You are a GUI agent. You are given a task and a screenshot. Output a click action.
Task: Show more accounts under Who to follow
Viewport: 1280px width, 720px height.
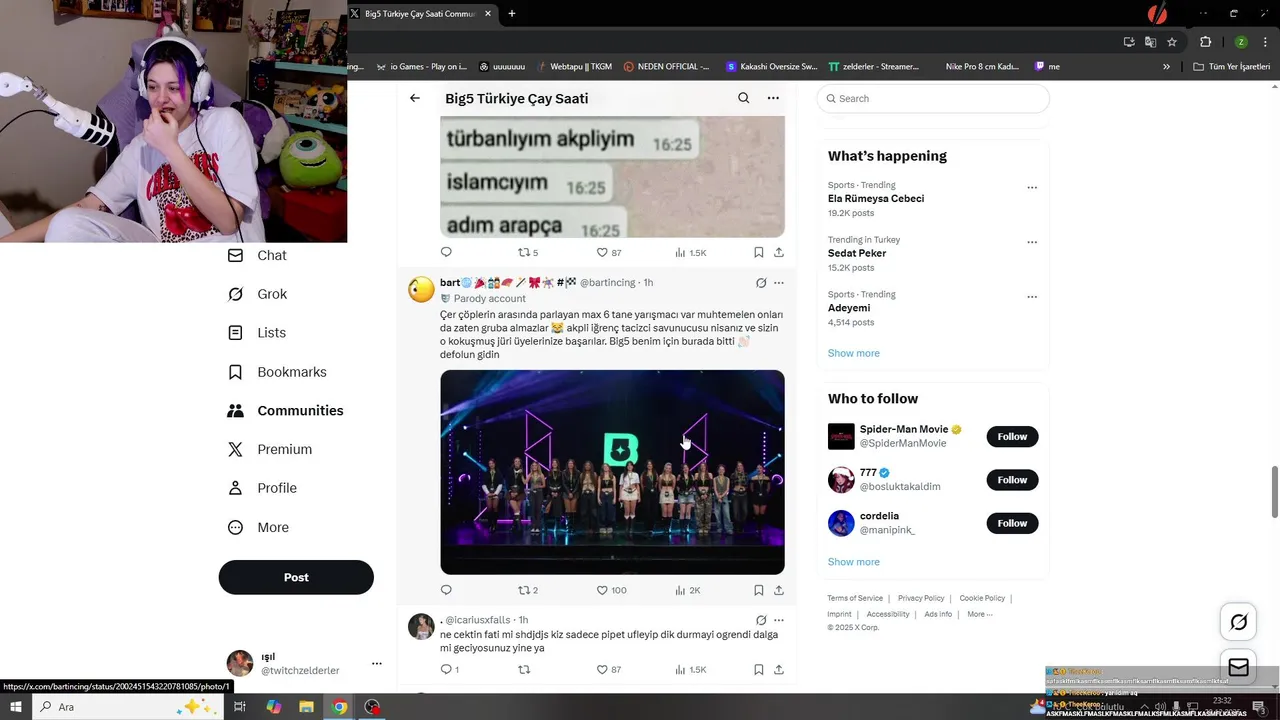pyautogui.click(x=854, y=562)
